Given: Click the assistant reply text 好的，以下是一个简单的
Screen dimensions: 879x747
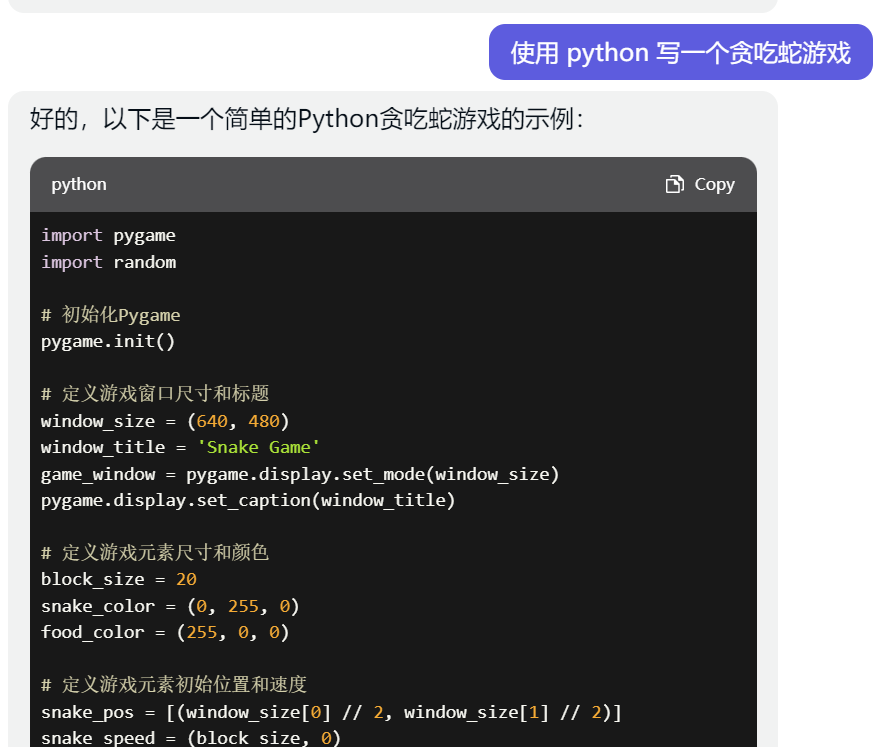Looking at the screenshot, I should click(x=306, y=120).
